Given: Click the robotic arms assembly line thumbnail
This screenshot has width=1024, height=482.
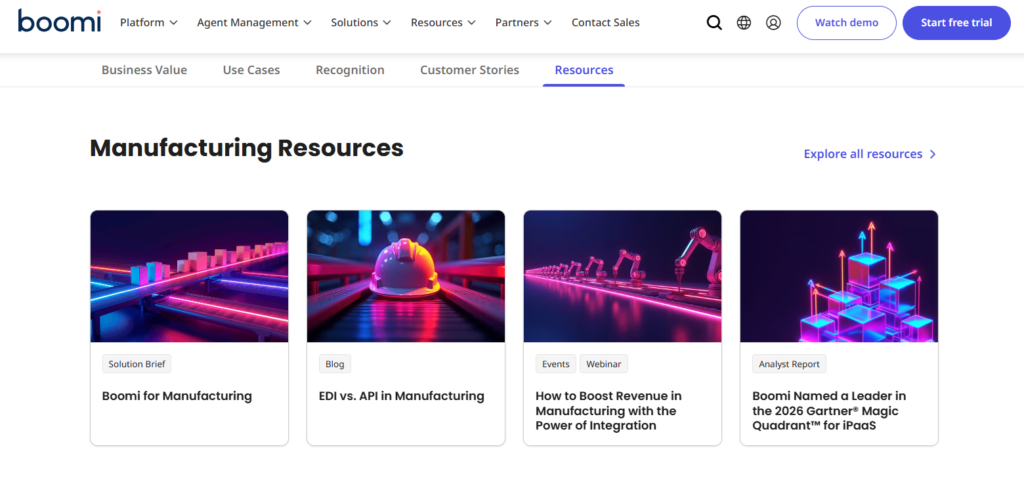Looking at the screenshot, I should 622,276.
